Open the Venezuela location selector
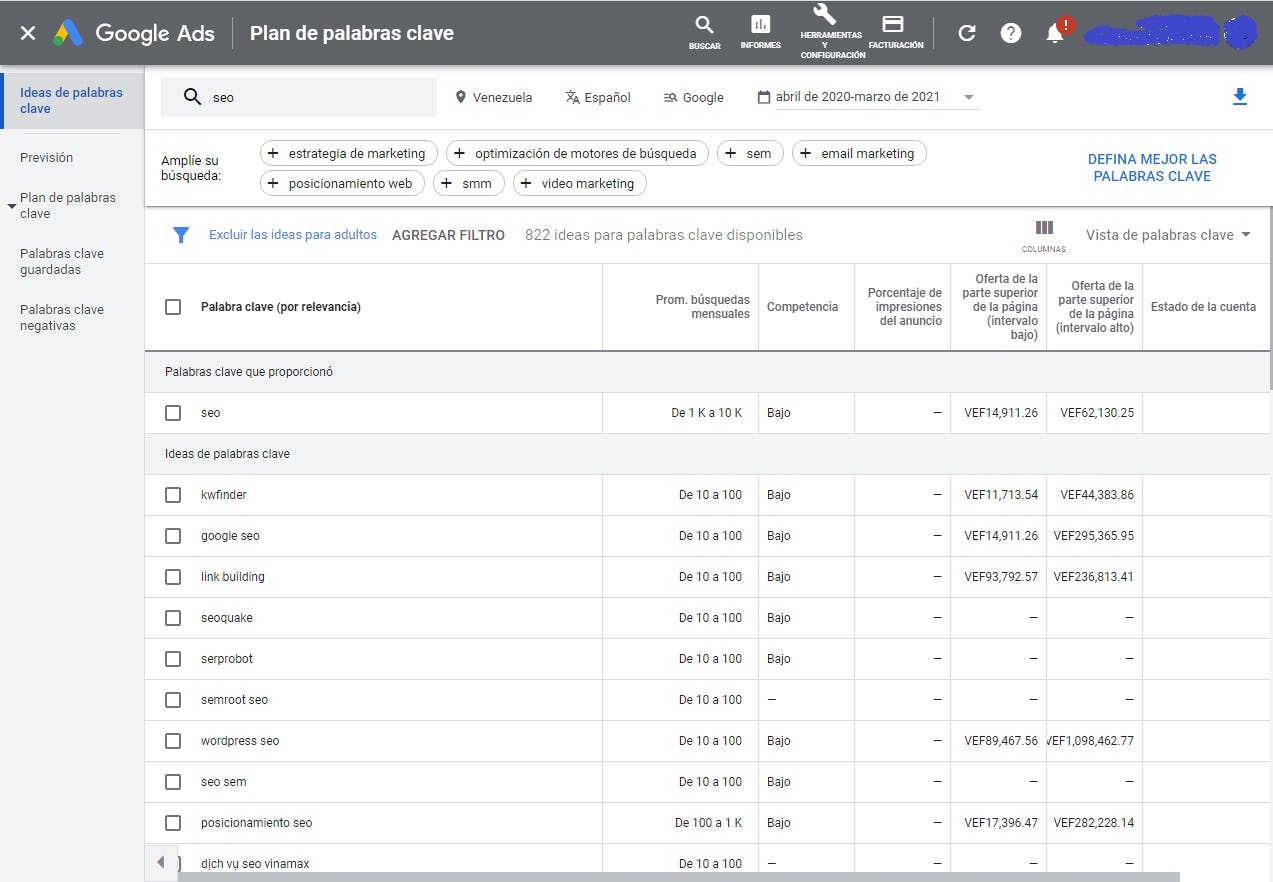This screenshot has width=1273, height=882. (497, 97)
